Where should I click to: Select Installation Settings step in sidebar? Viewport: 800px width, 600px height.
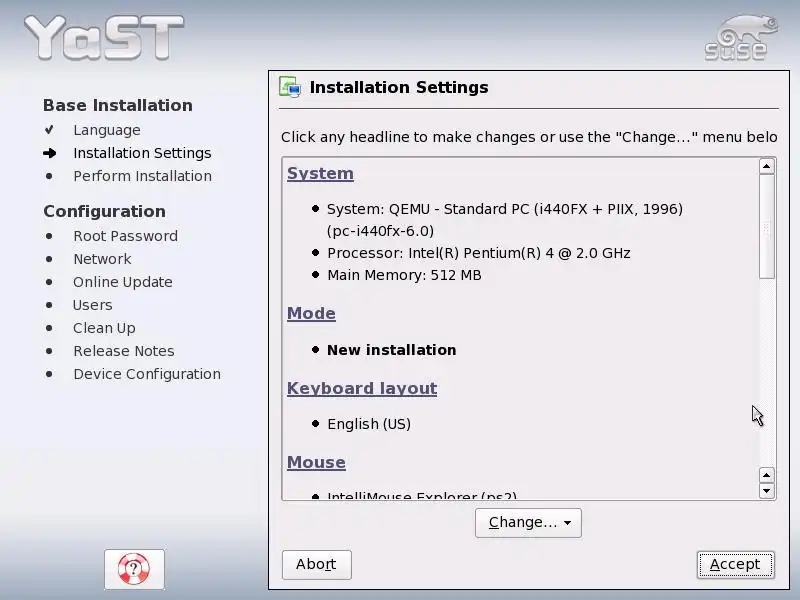pyautogui.click(x=142, y=153)
